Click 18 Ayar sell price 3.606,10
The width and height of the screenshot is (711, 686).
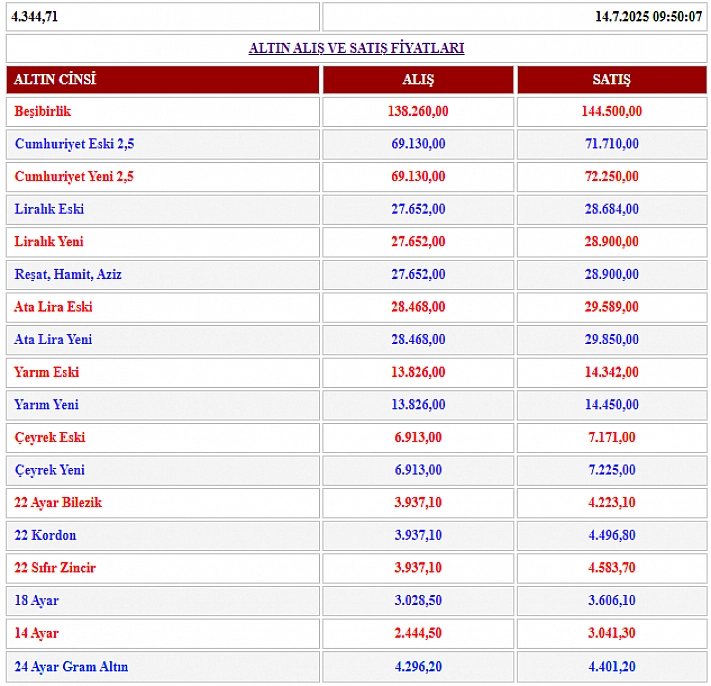click(x=611, y=601)
